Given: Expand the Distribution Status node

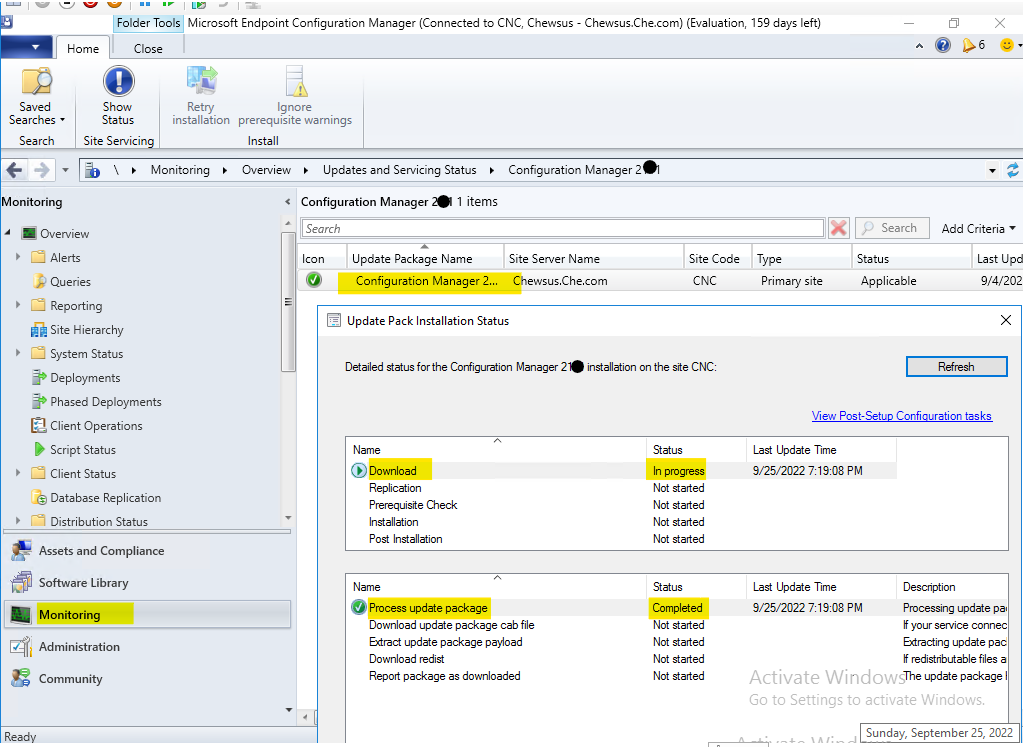Looking at the screenshot, I should point(18,521).
